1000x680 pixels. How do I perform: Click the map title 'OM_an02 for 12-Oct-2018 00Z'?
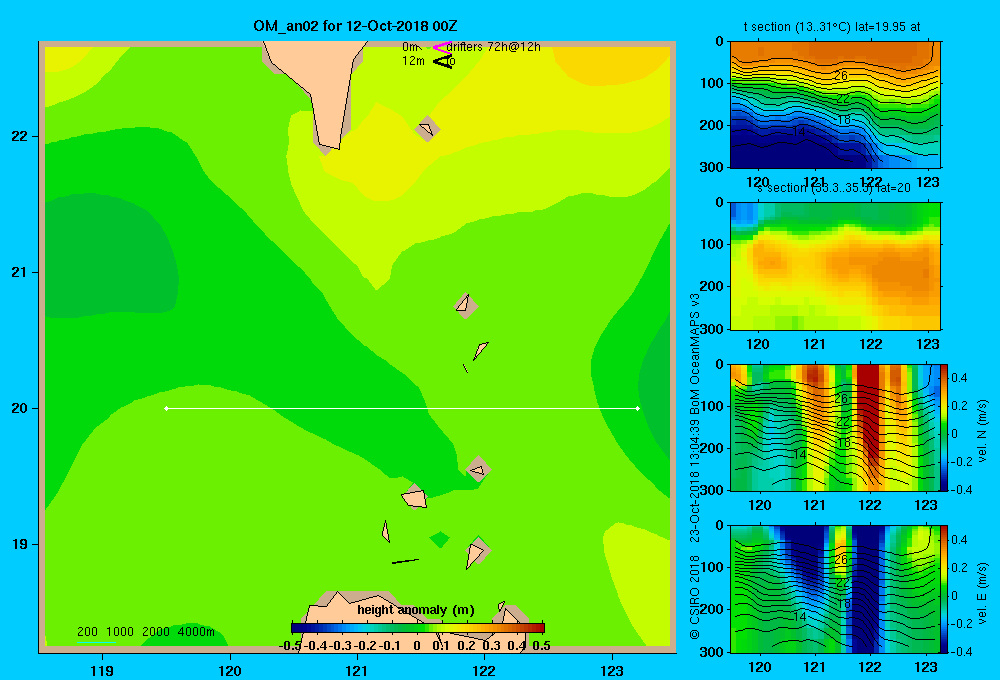(355, 26)
